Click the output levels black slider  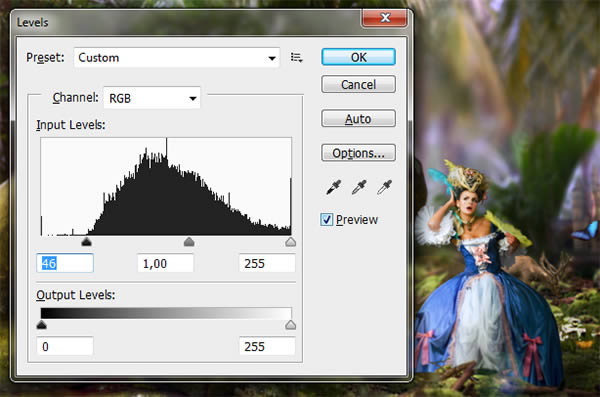[x=41, y=325]
